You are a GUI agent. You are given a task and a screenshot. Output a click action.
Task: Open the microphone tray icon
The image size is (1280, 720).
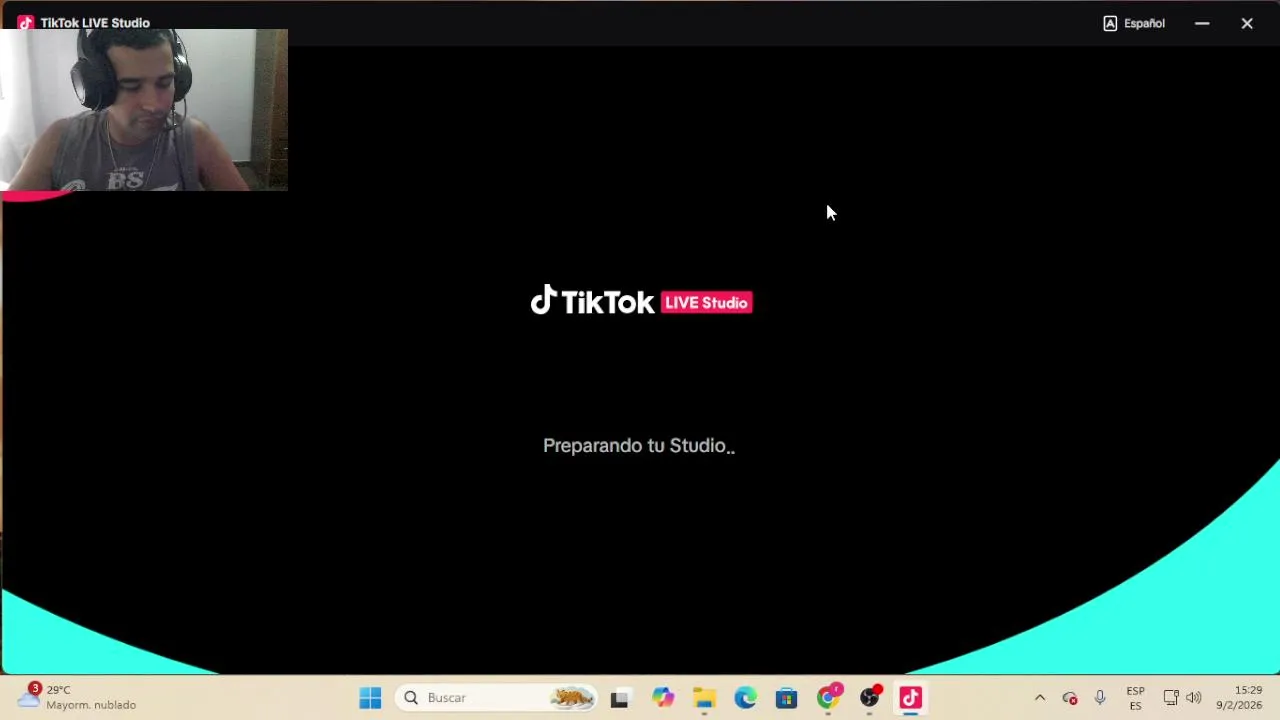[1100, 698]
